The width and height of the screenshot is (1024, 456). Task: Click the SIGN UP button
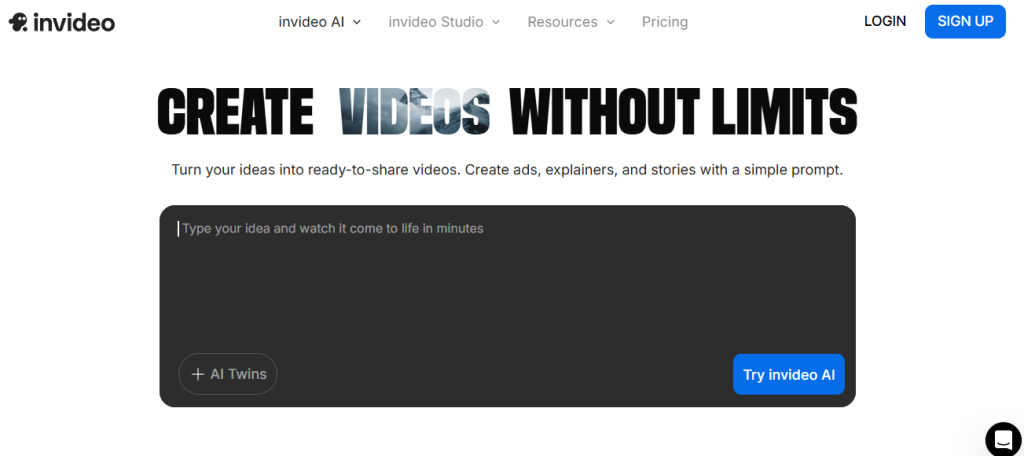(965, 21)
